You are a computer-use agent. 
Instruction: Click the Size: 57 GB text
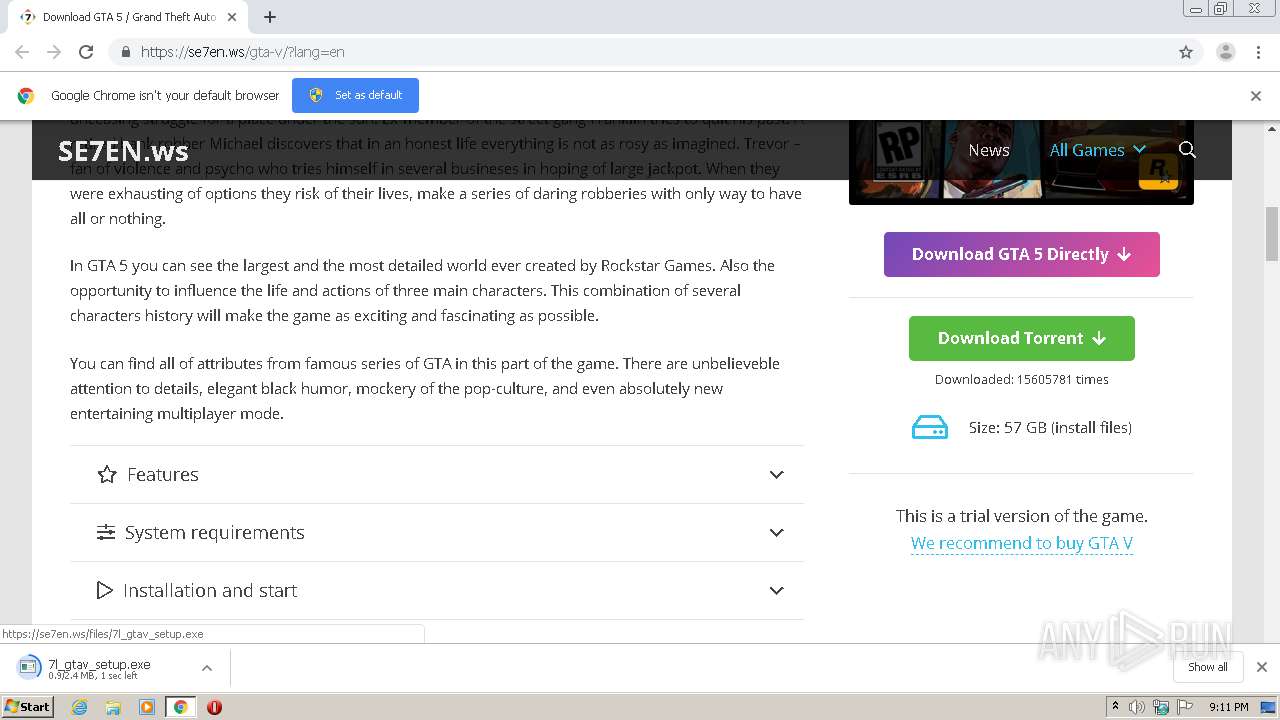pos(1050,428)
